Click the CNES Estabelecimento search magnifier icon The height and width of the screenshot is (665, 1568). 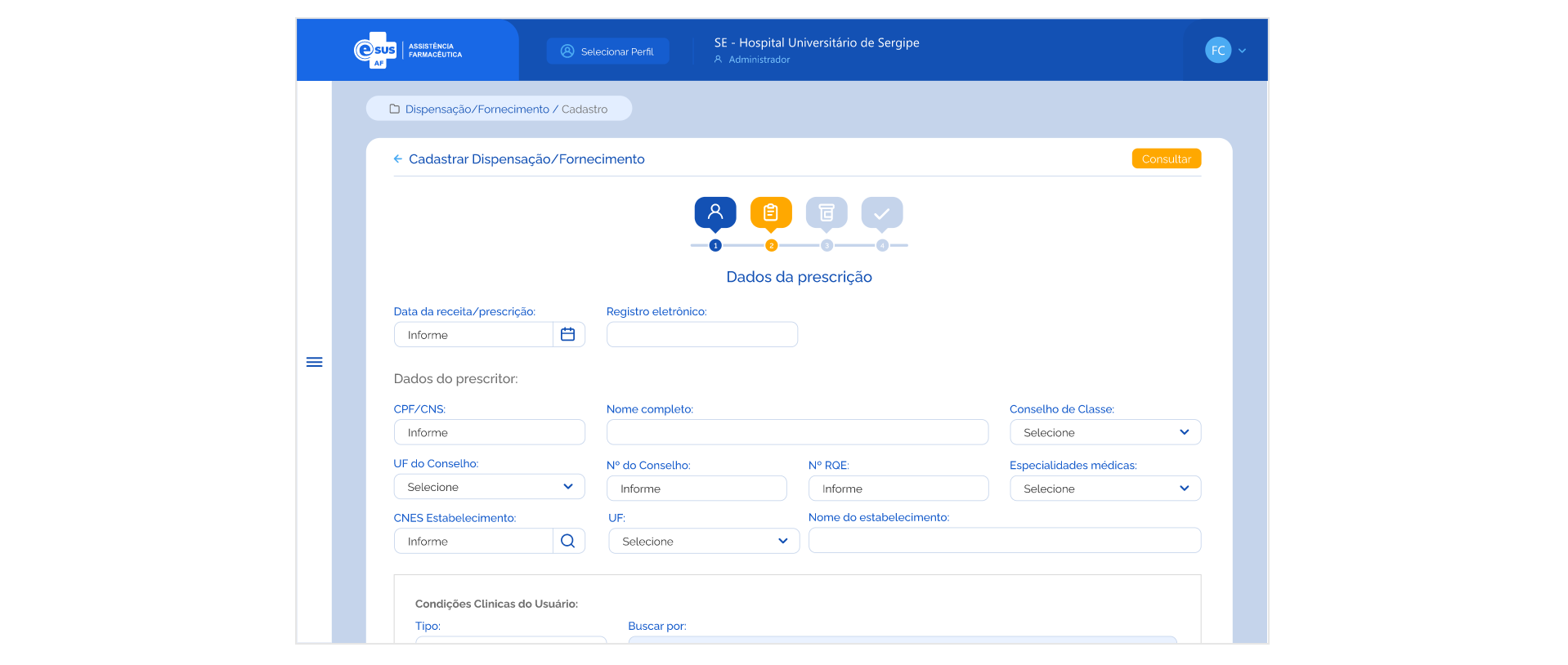point(568,541)
